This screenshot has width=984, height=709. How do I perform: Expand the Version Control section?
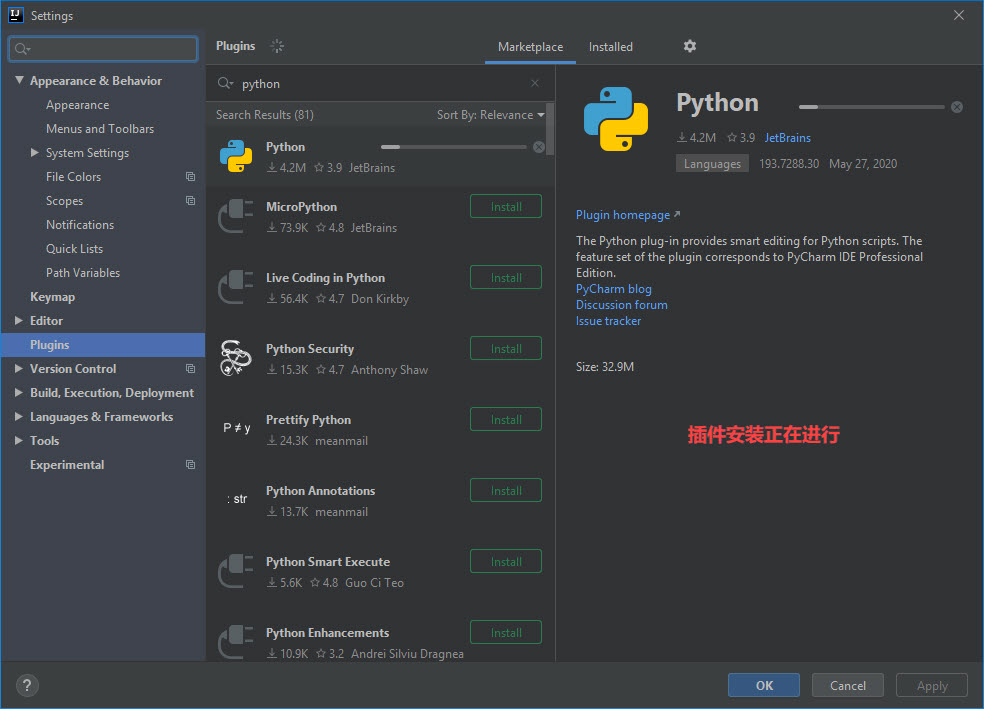[17, 368]
